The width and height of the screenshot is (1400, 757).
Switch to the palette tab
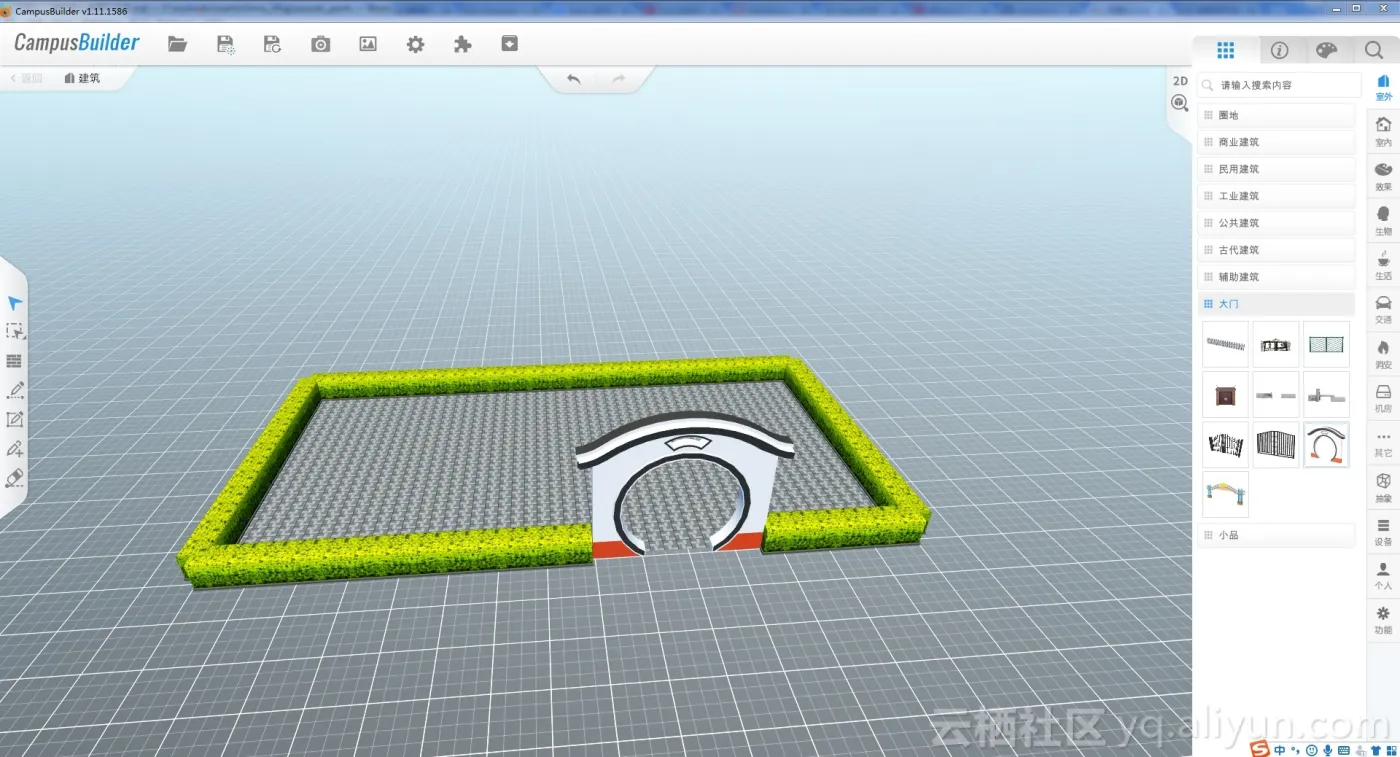pos(1326,50)
